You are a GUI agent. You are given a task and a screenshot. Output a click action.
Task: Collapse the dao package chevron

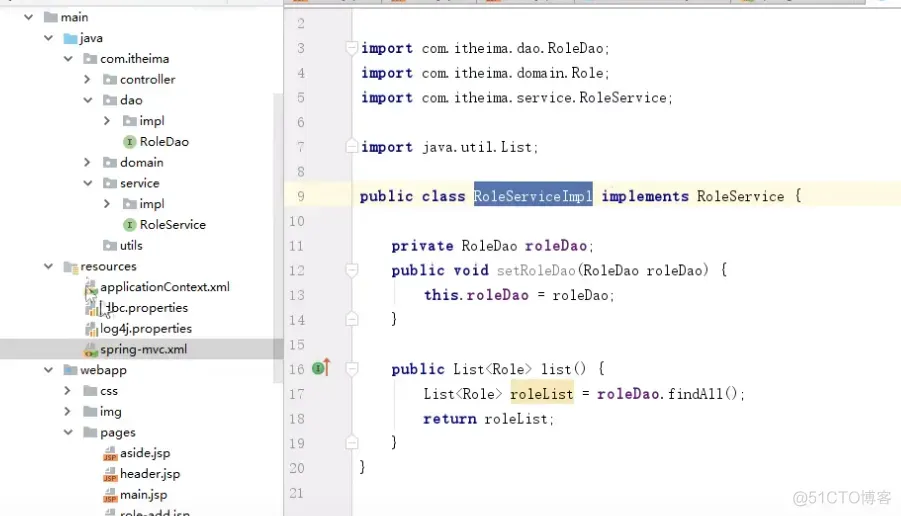click(x=87, y=100)
